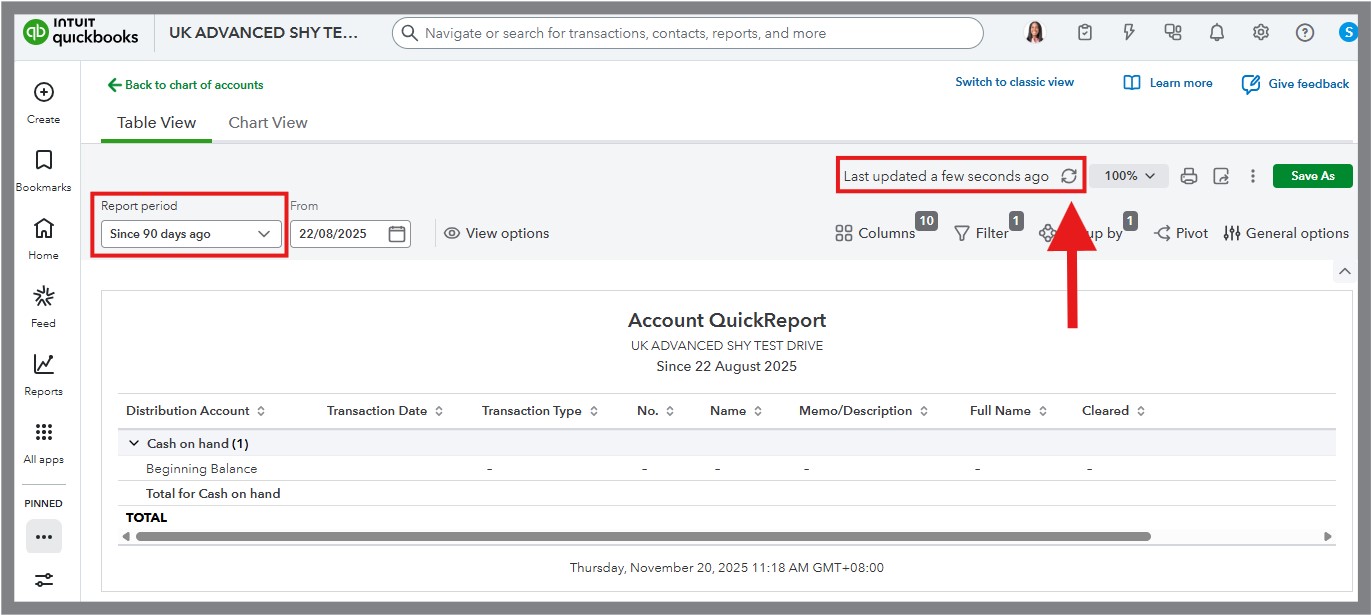Go back to chart of accounts
1371x615 pixels.
(x=185, y=85)
